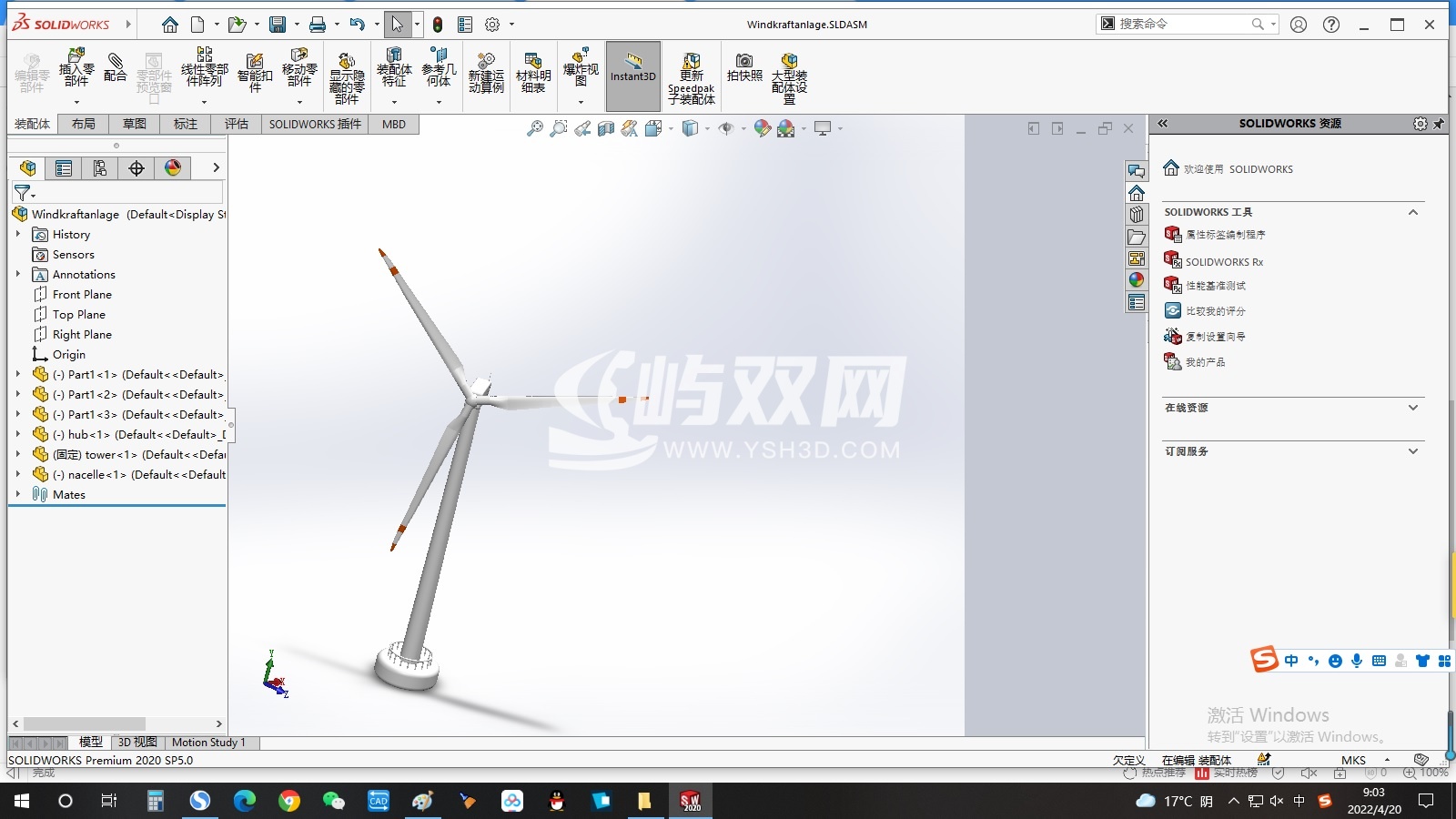Screen dimensions: 1456x819
Task: Open the 爆炸视图 (Exploded View) tool
Action: click(x=581, y=68)
